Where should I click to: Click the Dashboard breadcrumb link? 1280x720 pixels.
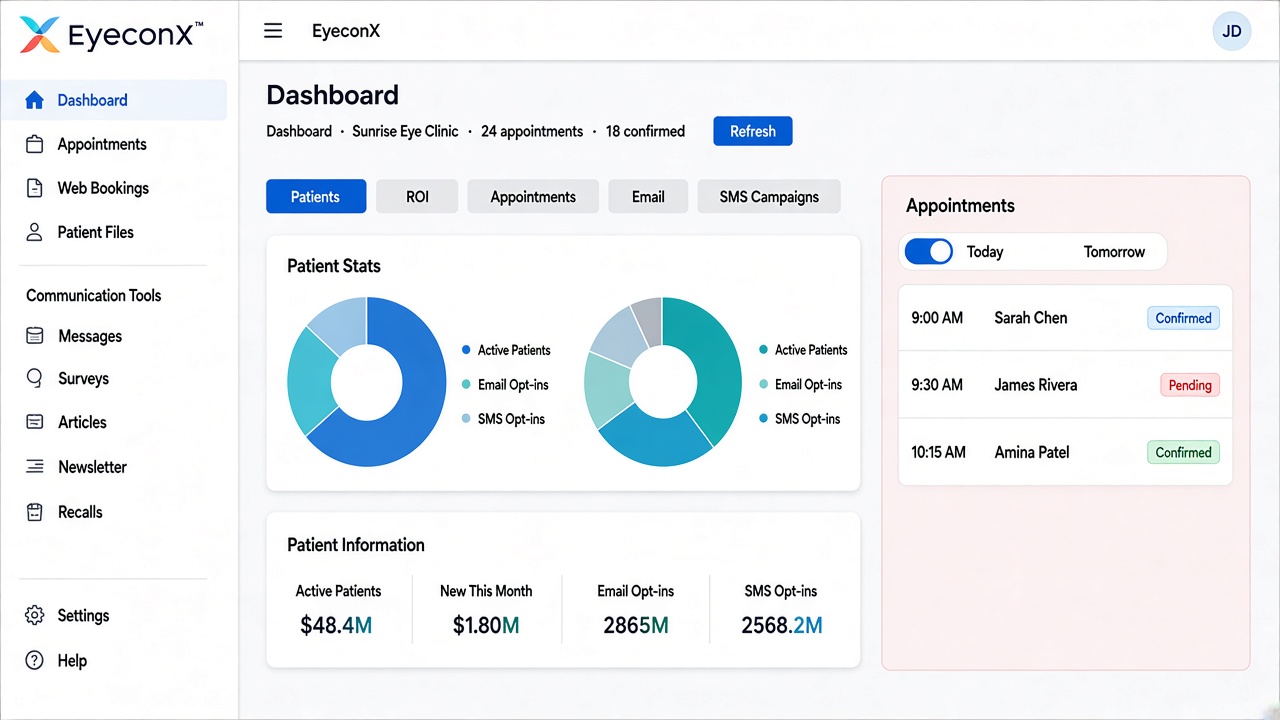(x=299, y=131)
